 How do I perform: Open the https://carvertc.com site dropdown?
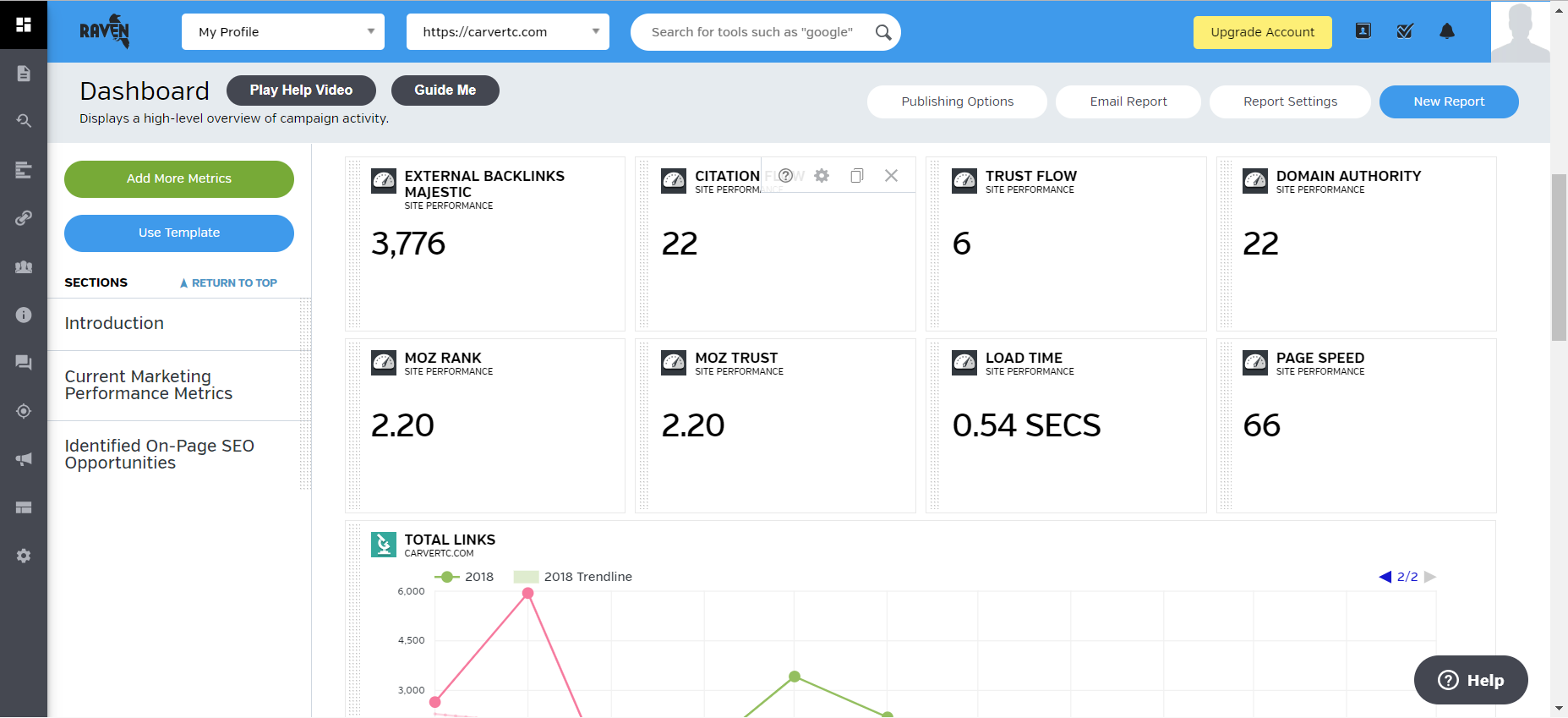tap(508, 32)
